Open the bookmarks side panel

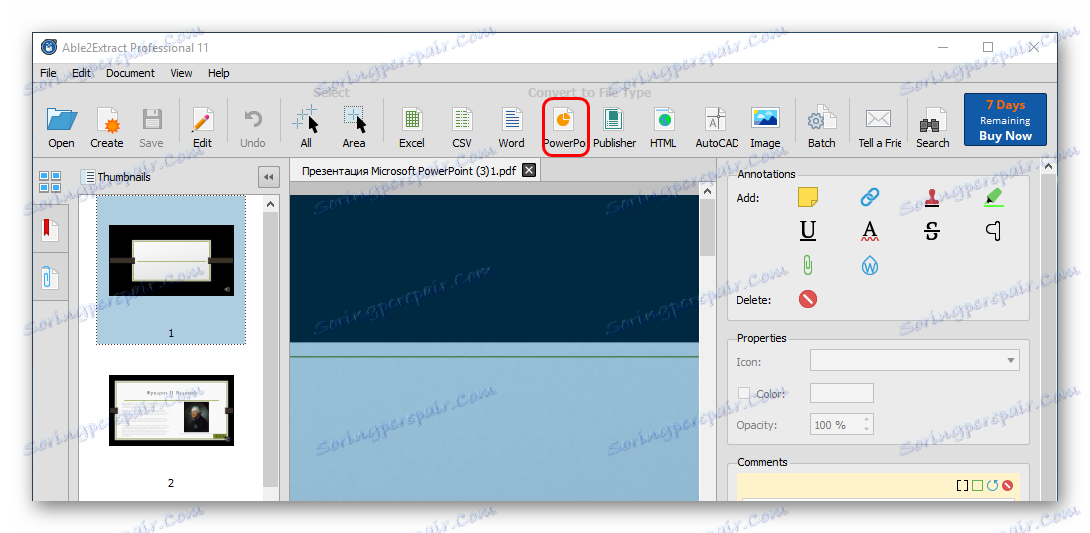pyautogui.click(x=50, y=230)
